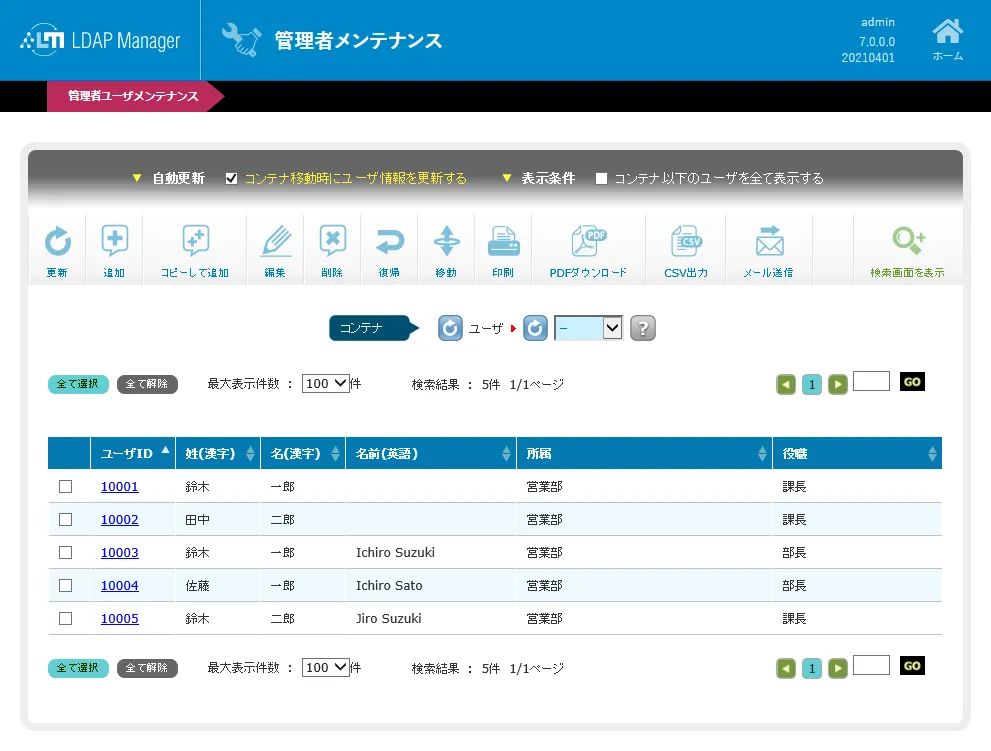Click the CSV出力 export icon

pos(686,241)
